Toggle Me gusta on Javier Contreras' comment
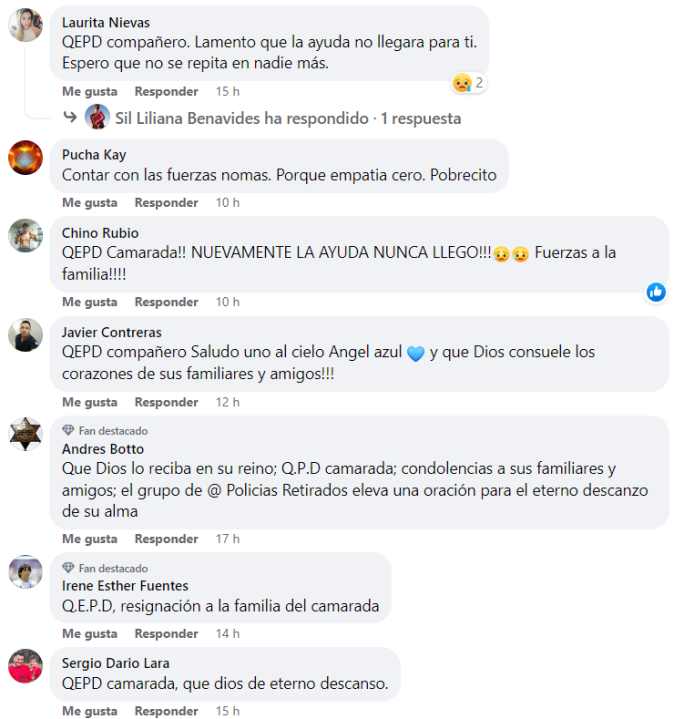The width and height of the screenshot is (684, 719). click(90, 402)
